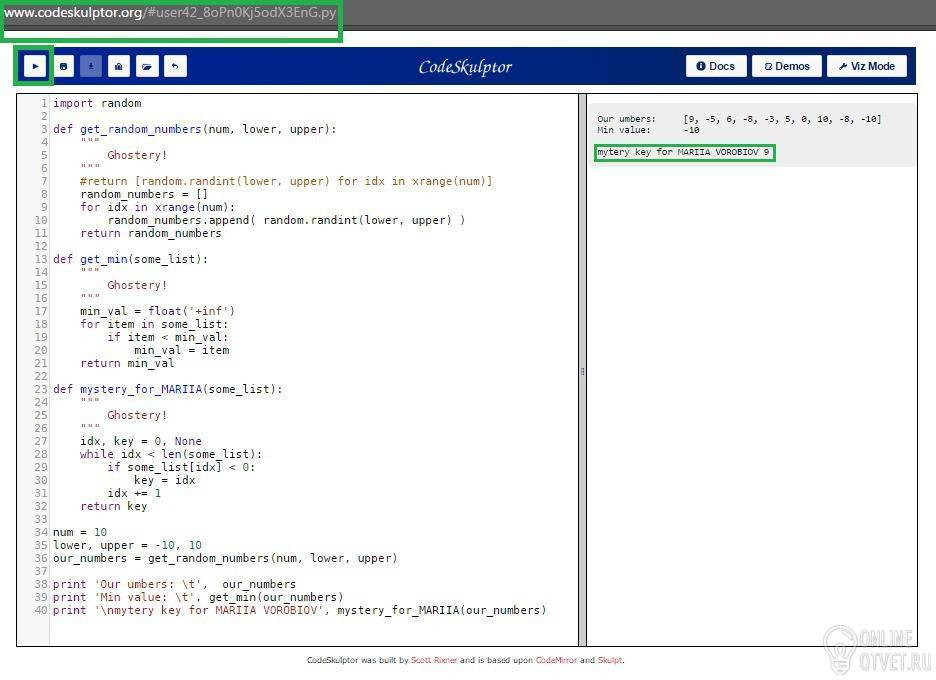This screenshot has height=680, width=936.
Task: Open the Docs button
Action: 716,66
